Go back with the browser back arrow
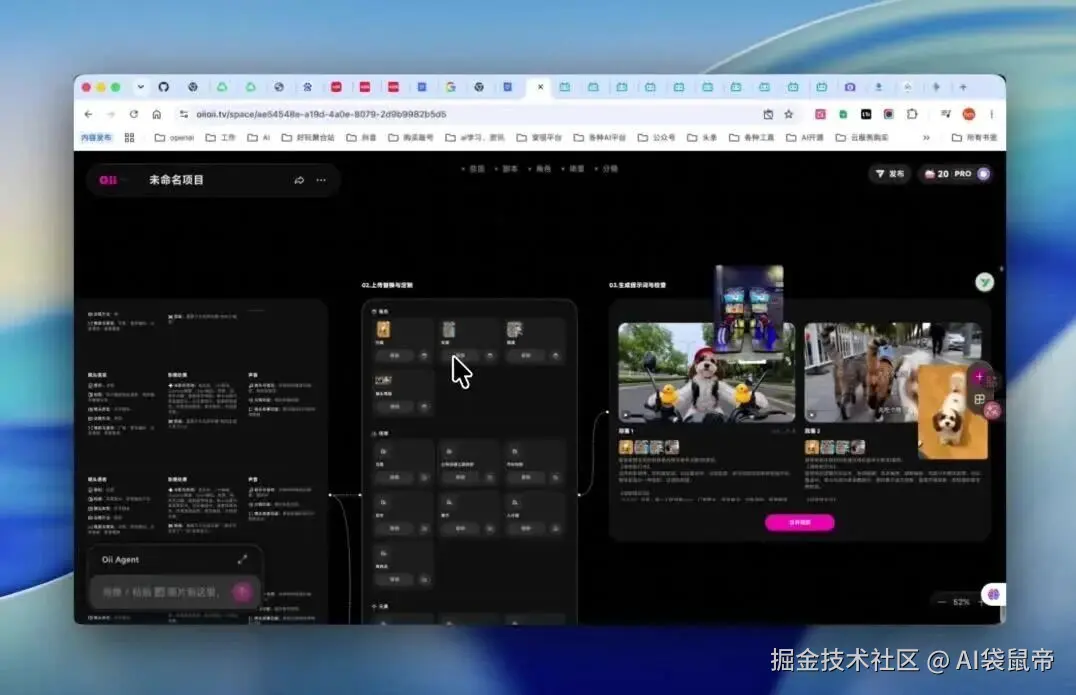 pos(89,114)
